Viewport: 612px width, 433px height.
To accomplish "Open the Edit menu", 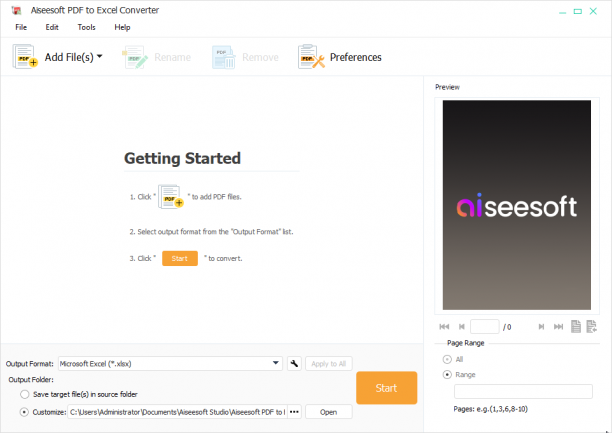I will tap(52, 27).
